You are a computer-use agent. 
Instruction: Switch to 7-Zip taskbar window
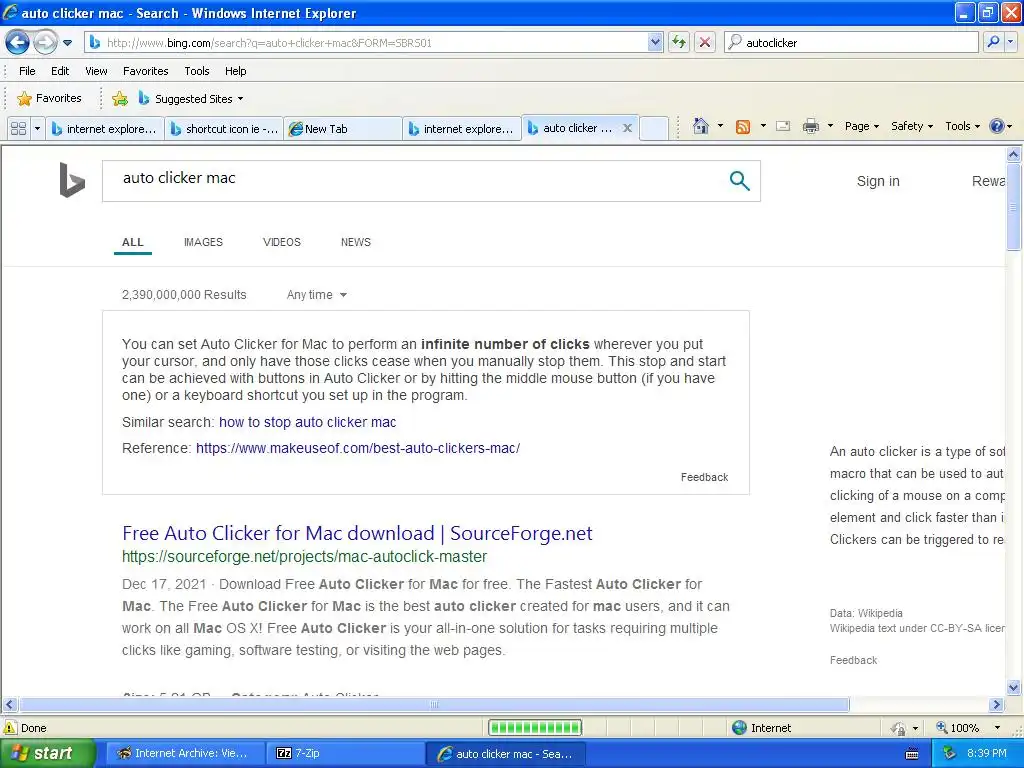343,753
